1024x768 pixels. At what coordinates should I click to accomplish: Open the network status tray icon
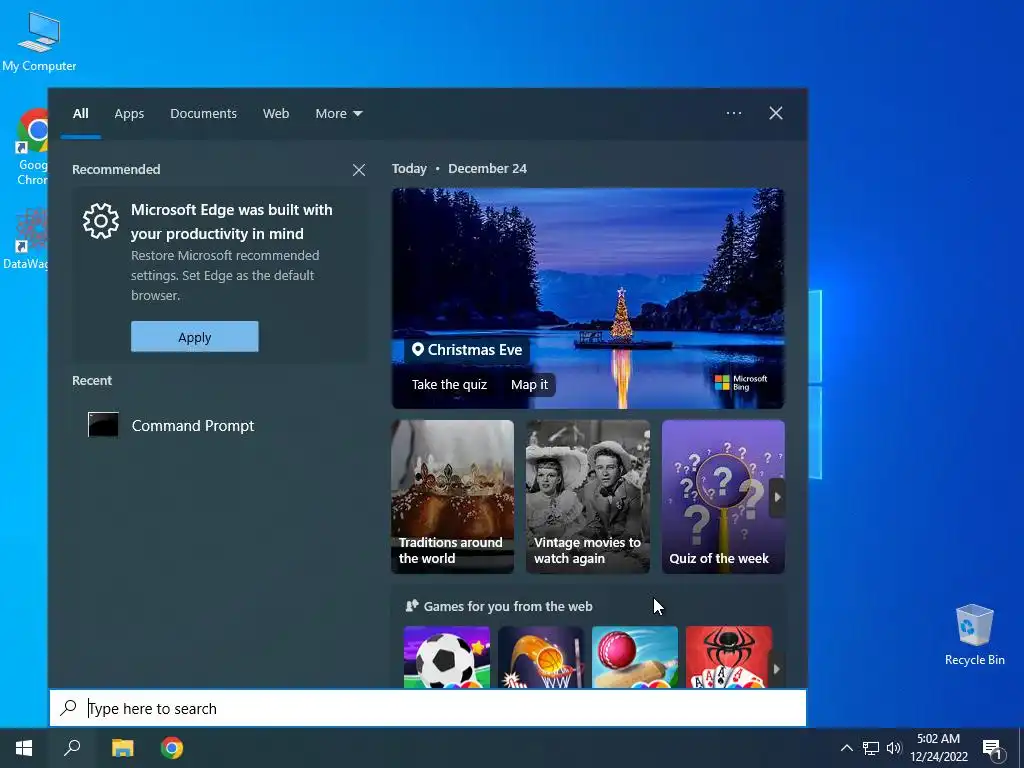click(871, 748)
